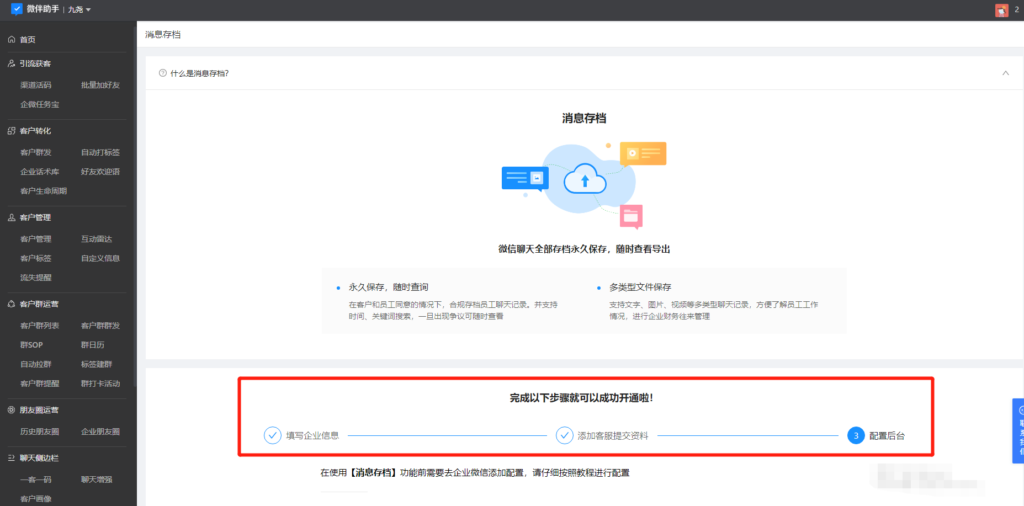Click the 微信聊天全部存档永久保存 tagline
This screenshot has height=506, width=1024.
(584, 249)
